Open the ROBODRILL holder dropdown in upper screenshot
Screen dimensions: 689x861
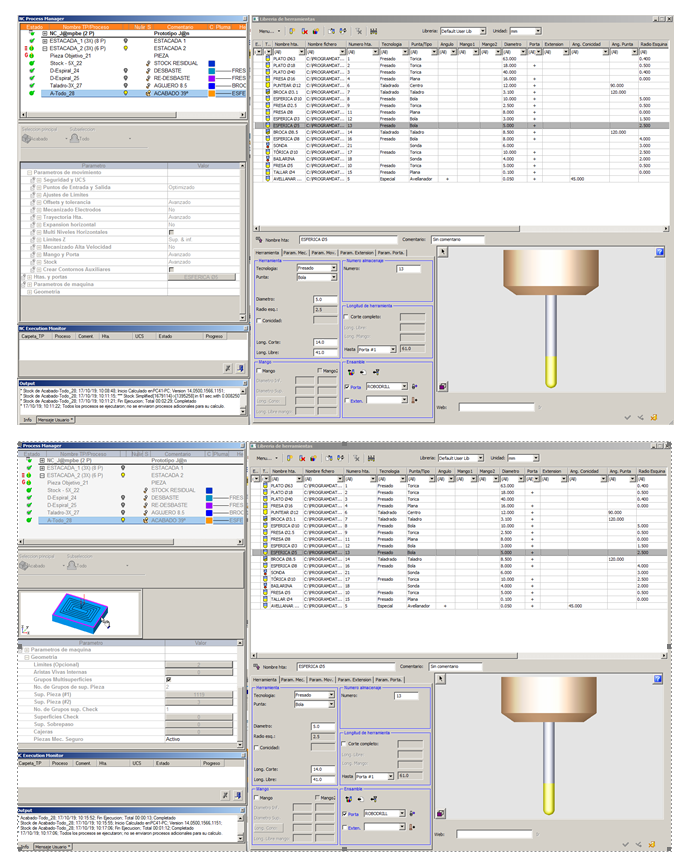coord(405,387)
